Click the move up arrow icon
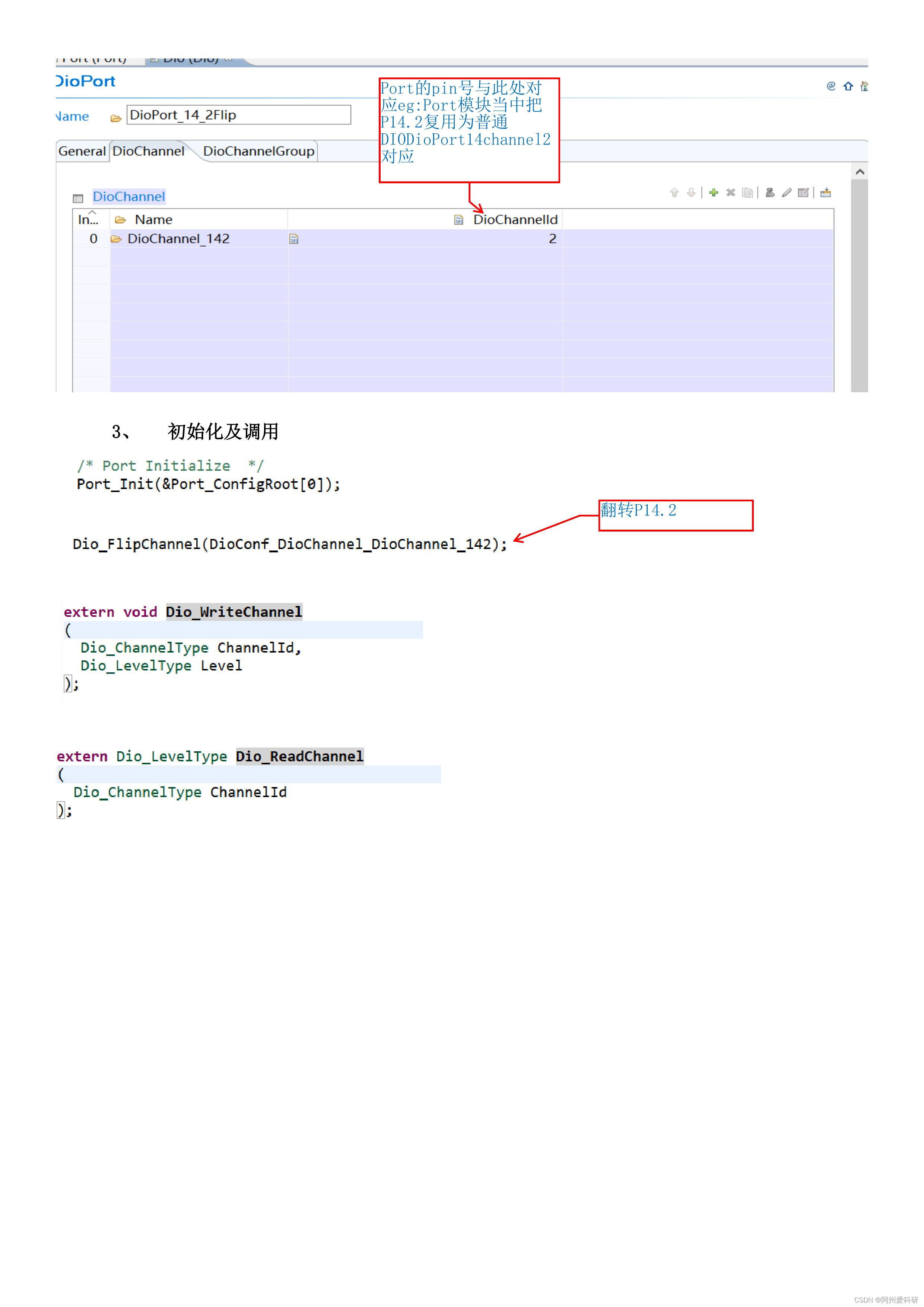The image size is (924, 1307). [674, 193]
